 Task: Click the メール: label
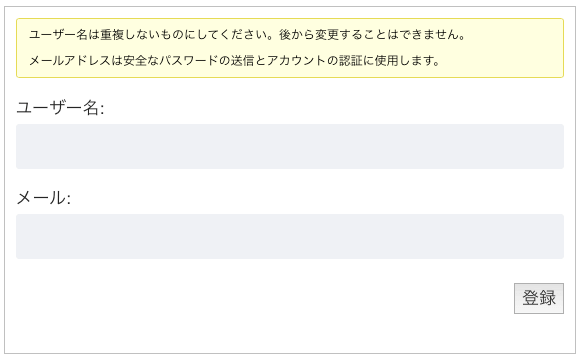44,197
